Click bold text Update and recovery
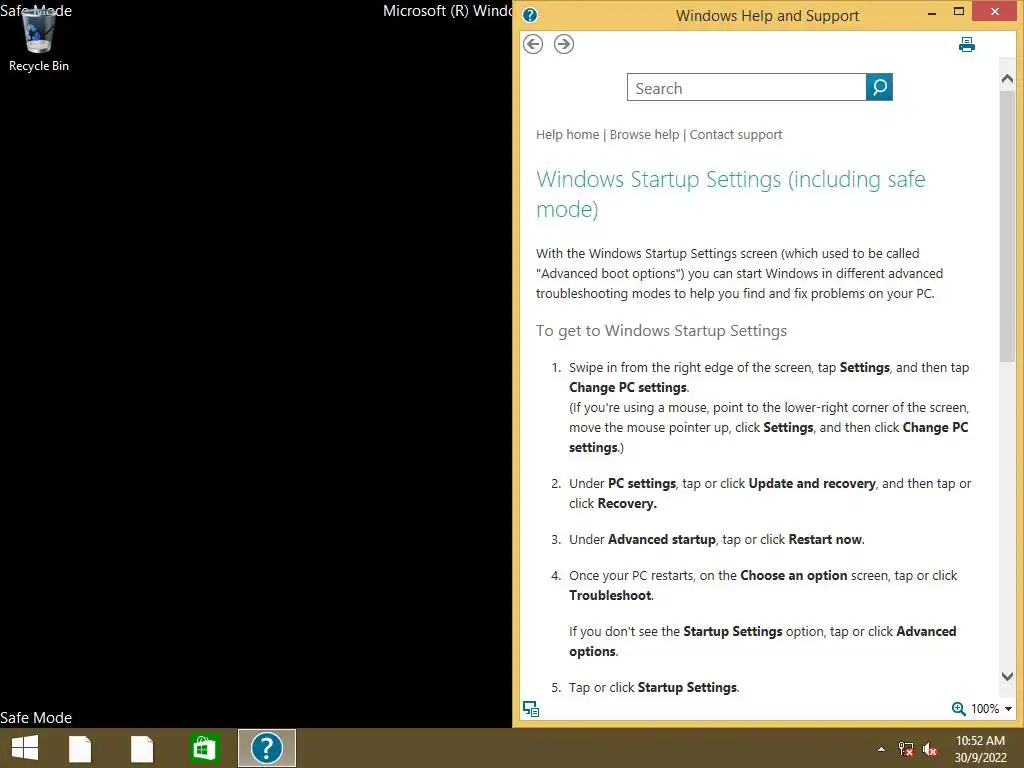This screenshot has height=768, width=1024. coord(812,484)
